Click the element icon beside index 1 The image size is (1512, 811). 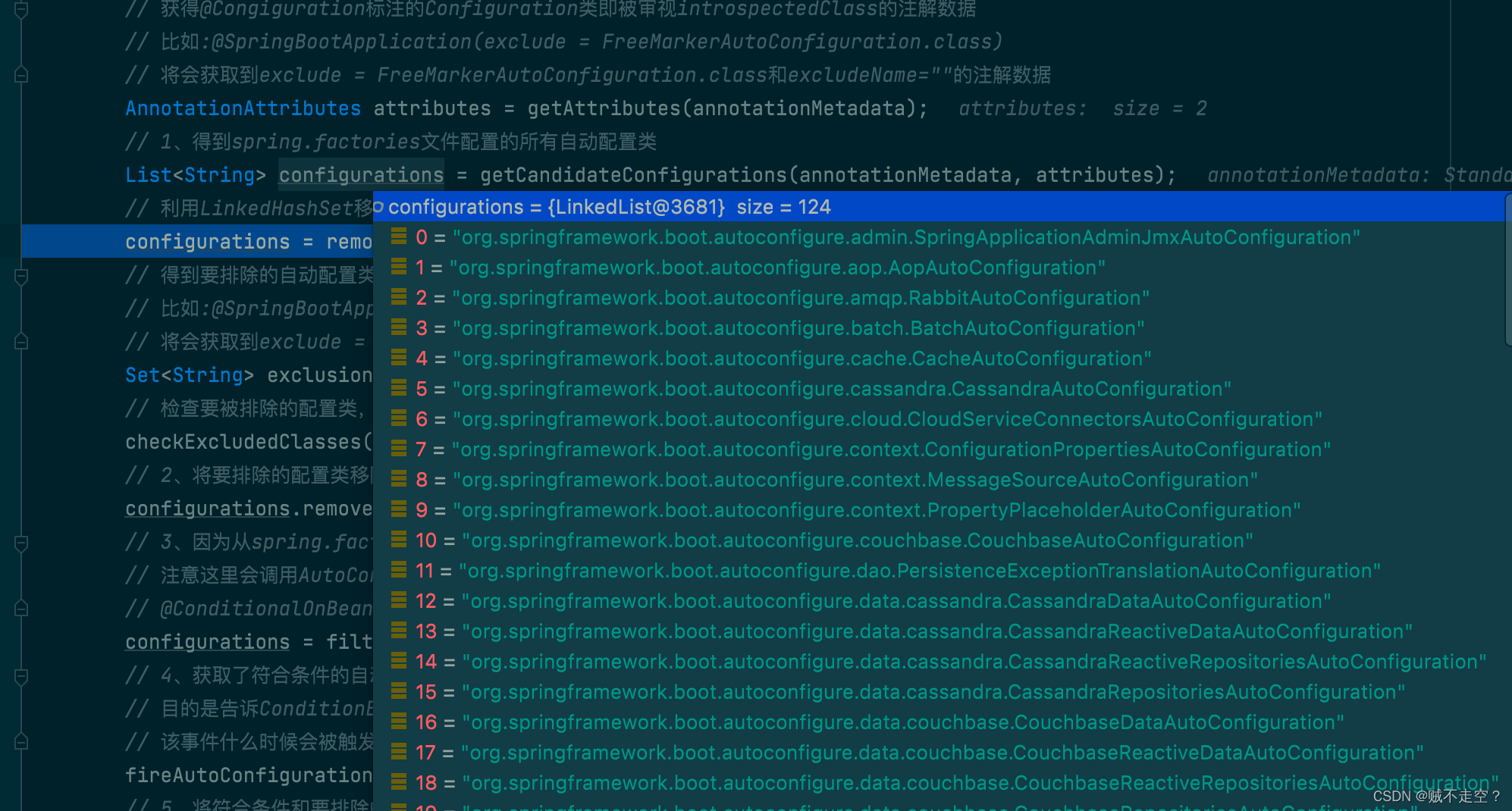pos(399,267)
